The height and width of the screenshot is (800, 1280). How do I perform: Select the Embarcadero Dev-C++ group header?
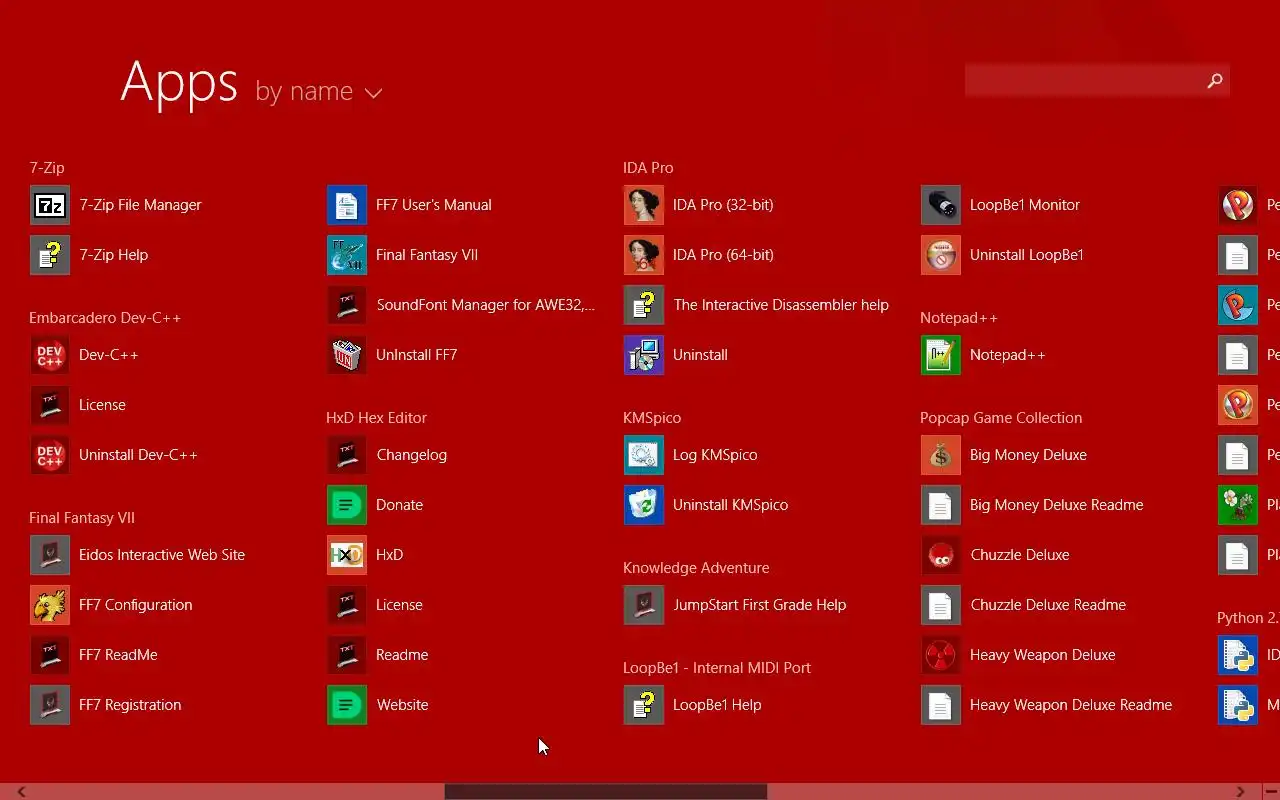tap(105, 318)
